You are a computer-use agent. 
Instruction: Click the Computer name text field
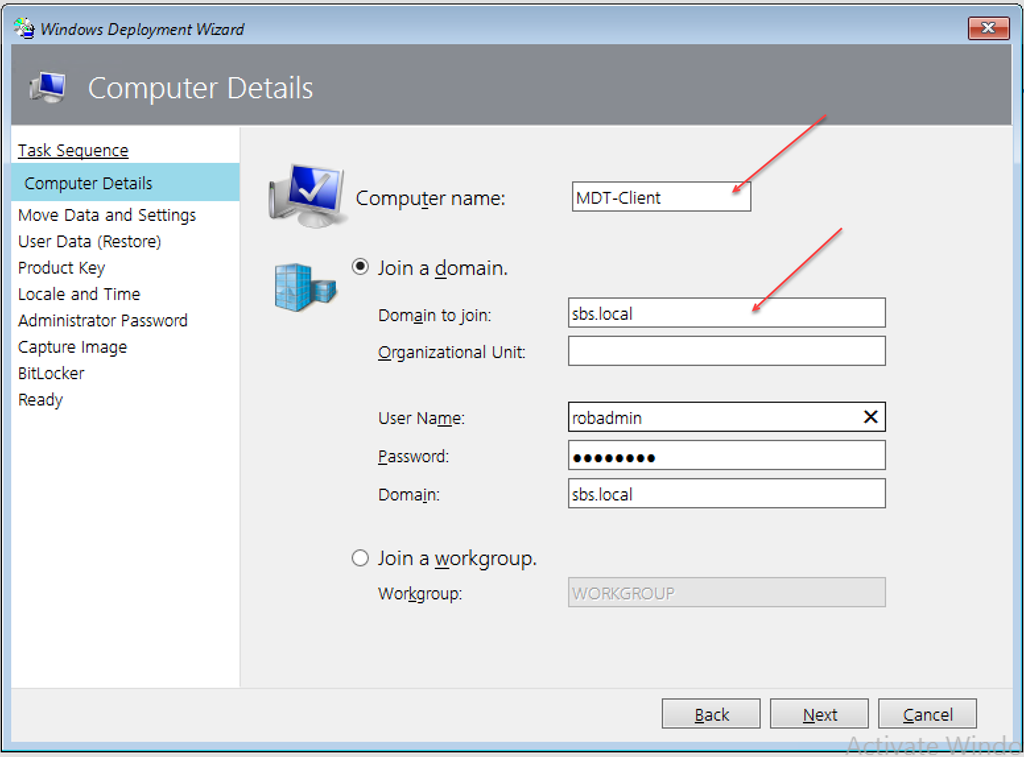click(660, 197)
